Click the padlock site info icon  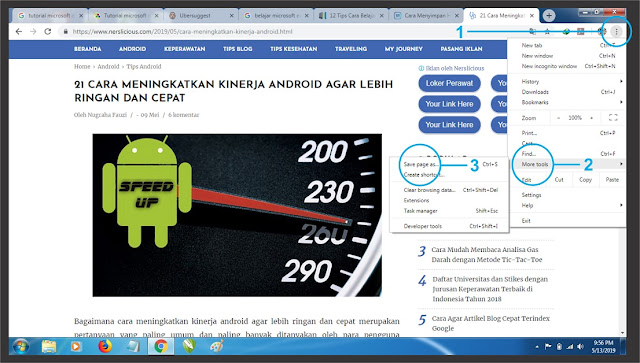[65, 31]
